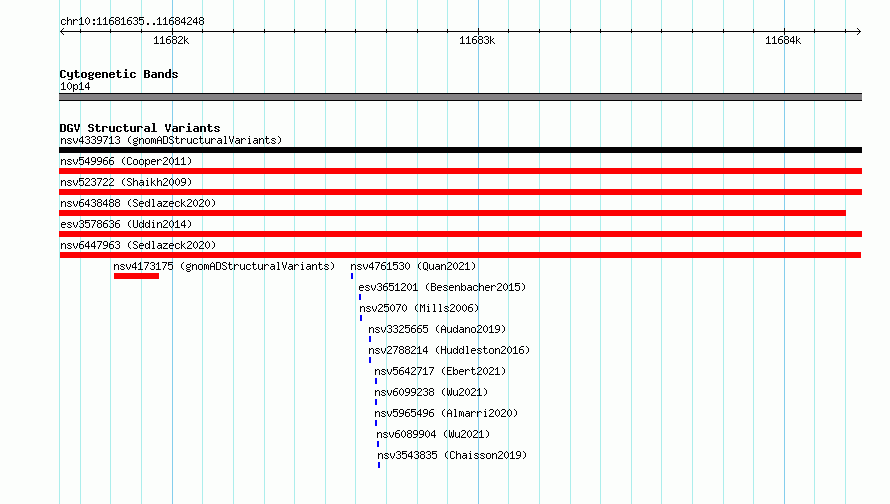
Task: Click the red nsv6438488 variant bar
Action: point(452,213)
